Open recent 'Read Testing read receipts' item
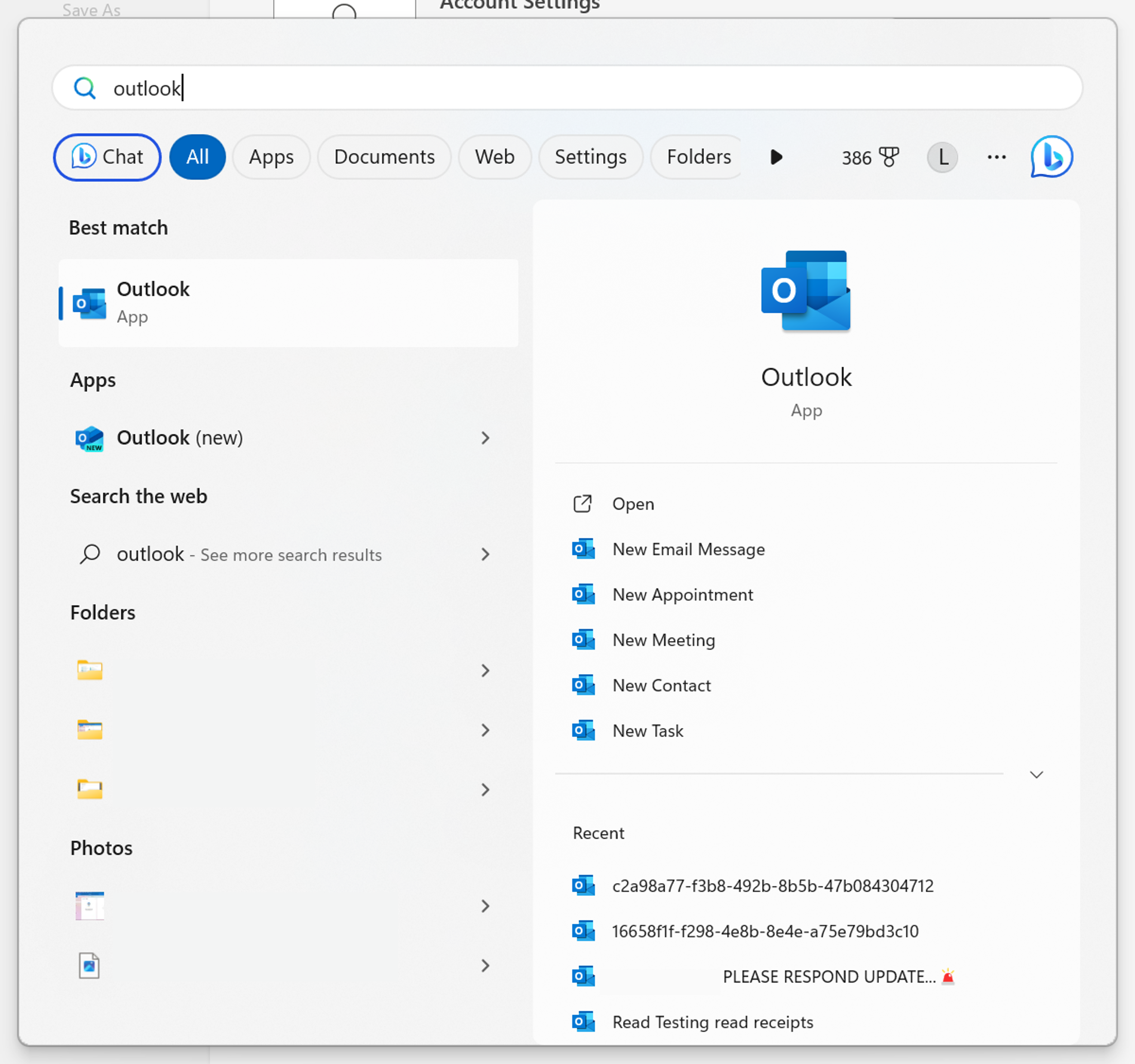Viewport: 1135px width, 1064px height. coord(806,1022)
